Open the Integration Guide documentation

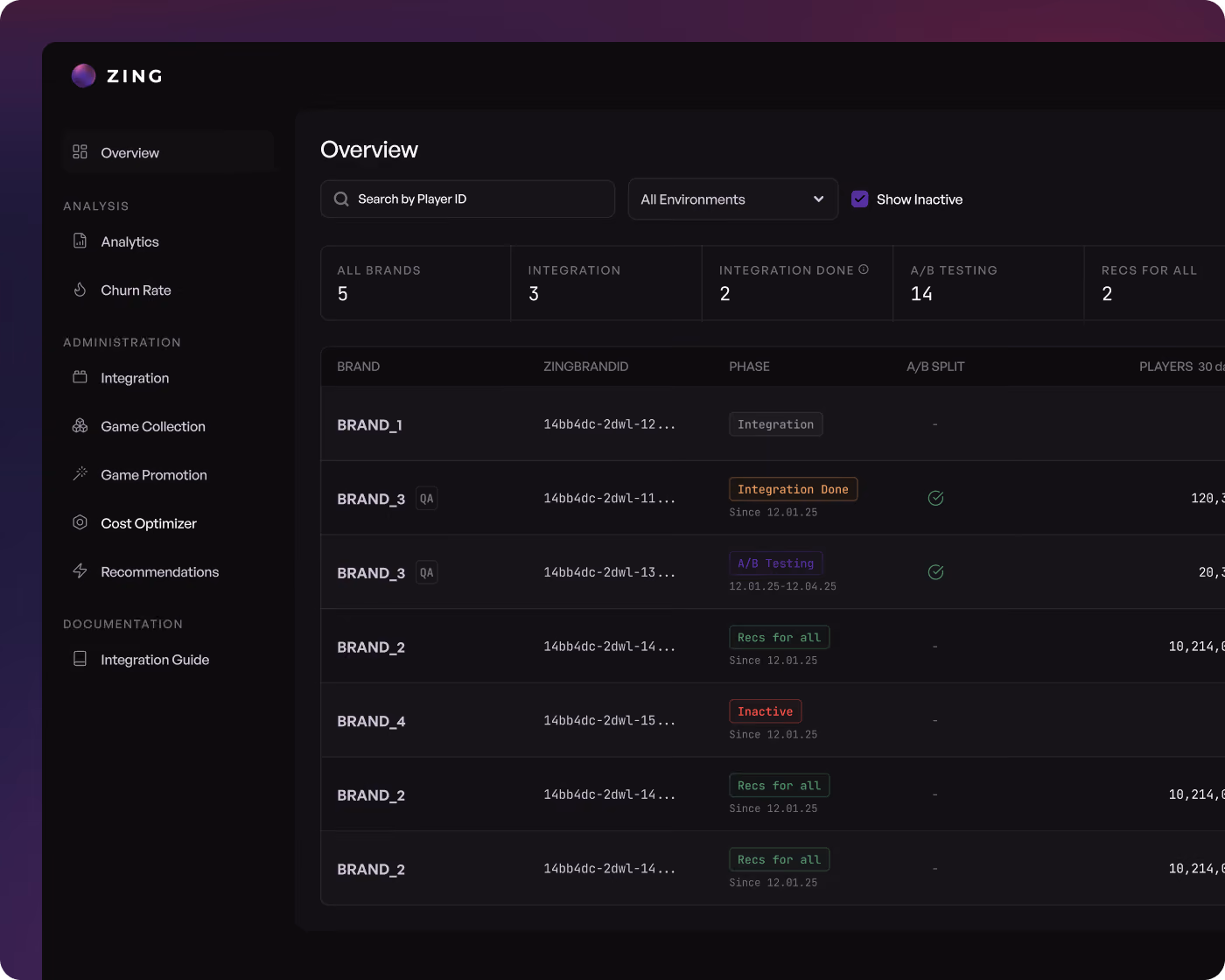click(155, 660)
